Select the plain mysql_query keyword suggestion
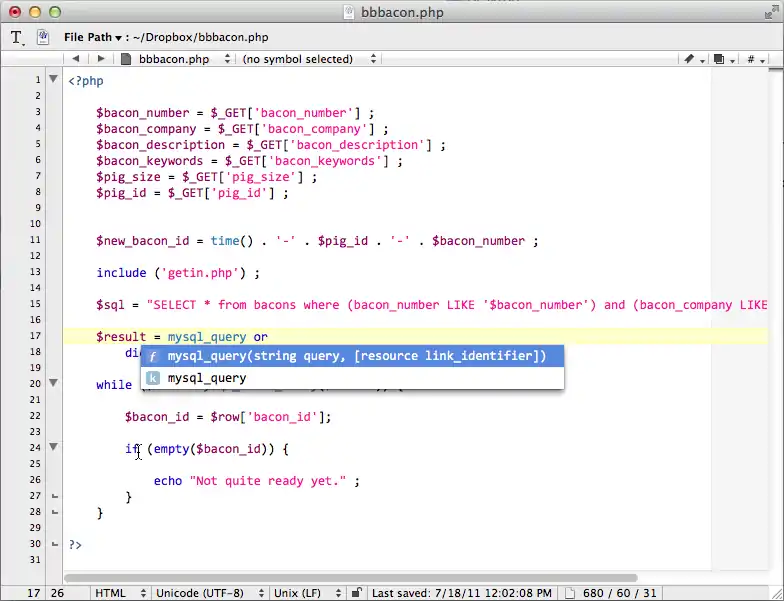 point(207,378)
